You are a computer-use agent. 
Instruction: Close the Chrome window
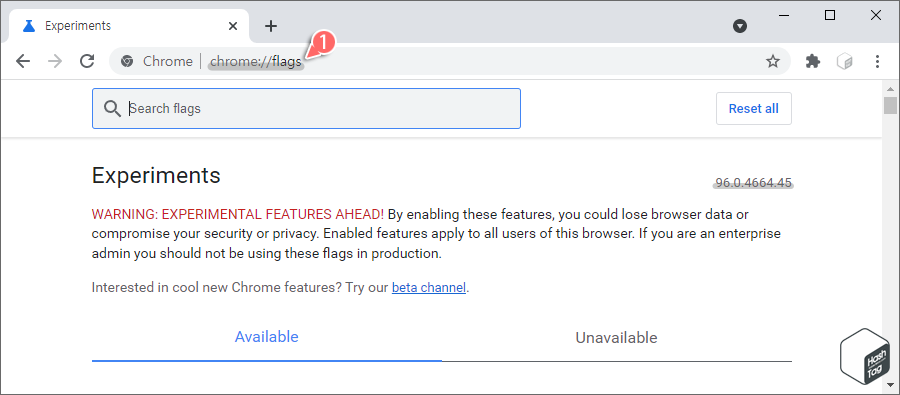click(876, 16)
